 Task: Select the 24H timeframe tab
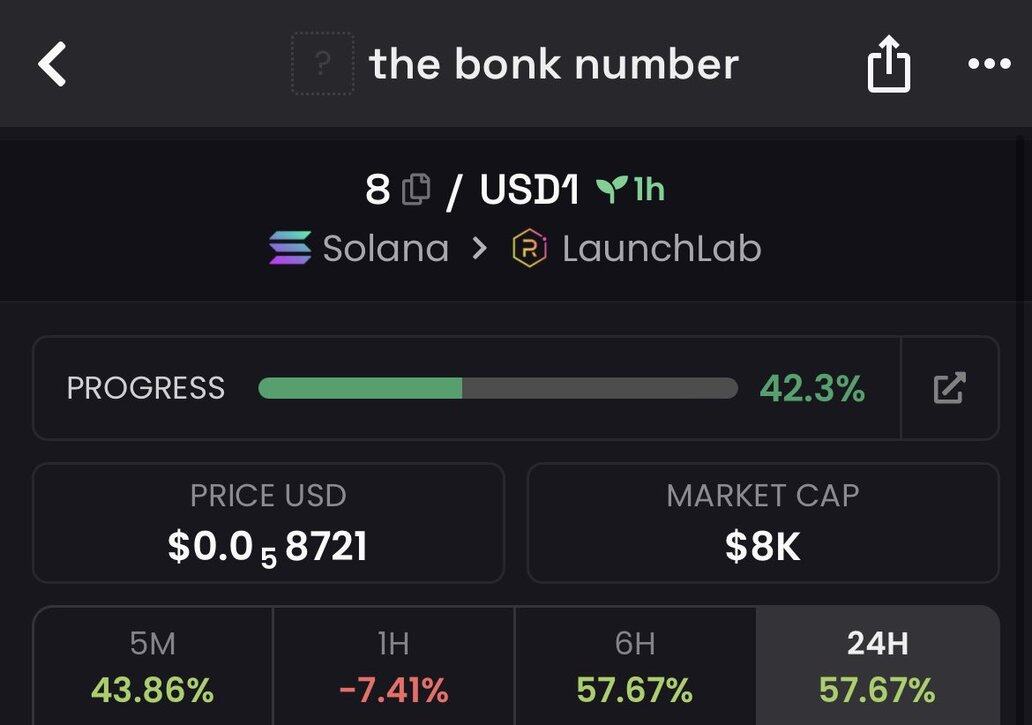tap(878, 666)
